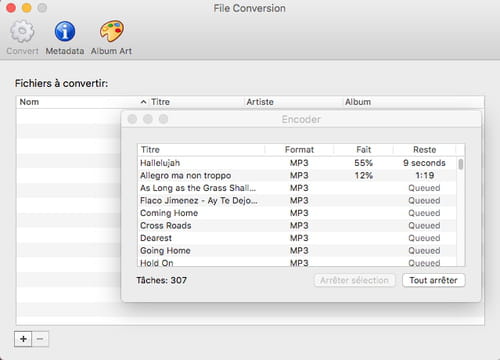Select the Hallelujah encoding task
Viewport: 500px width, 360px height.
pyautogui.click(x=297, y=163)
